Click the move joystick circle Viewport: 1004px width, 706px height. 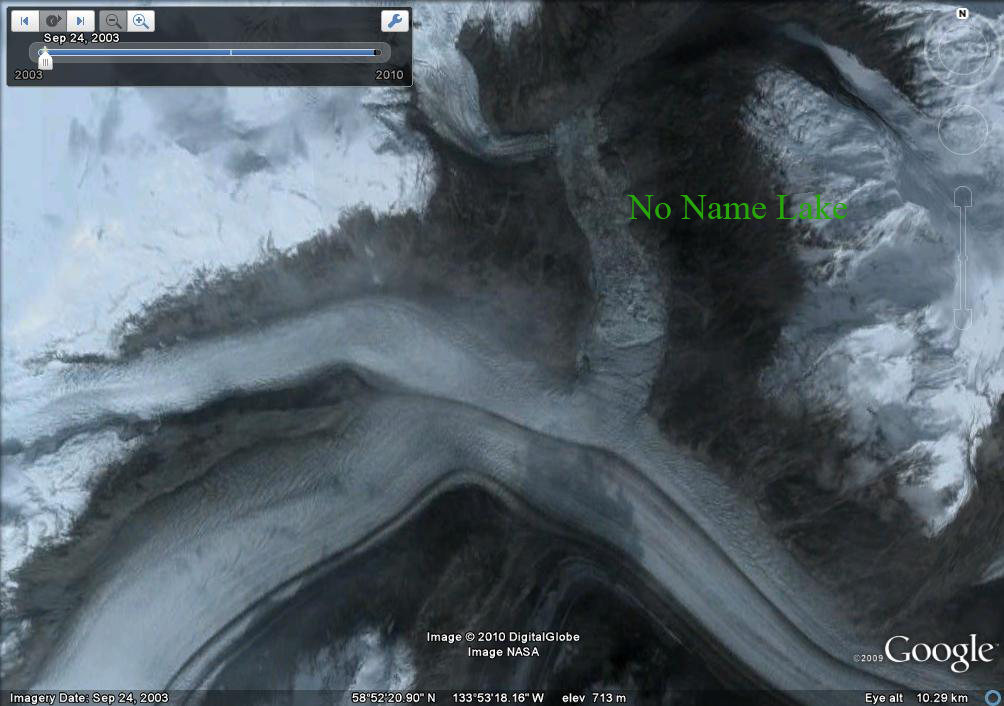963,129
